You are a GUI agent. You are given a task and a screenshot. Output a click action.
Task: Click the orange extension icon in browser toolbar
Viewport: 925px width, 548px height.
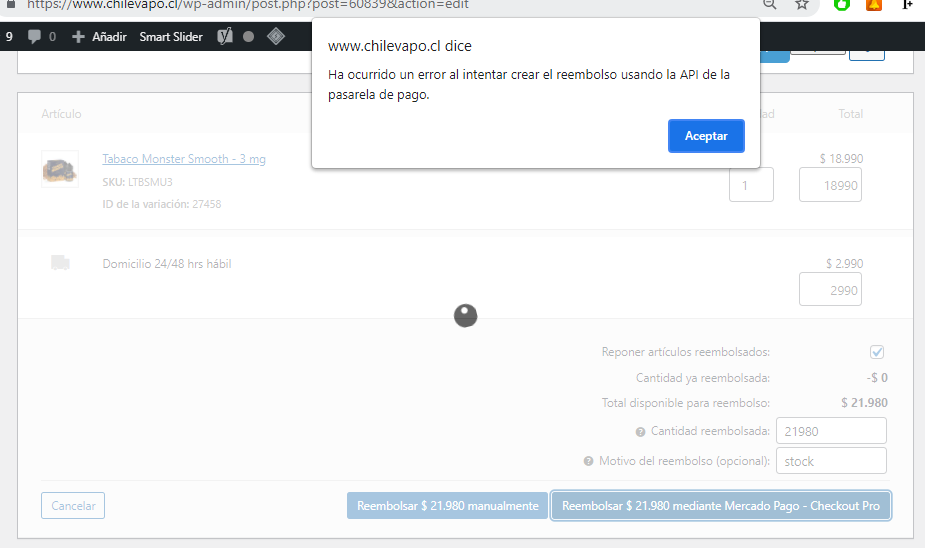tap(874, 5)
